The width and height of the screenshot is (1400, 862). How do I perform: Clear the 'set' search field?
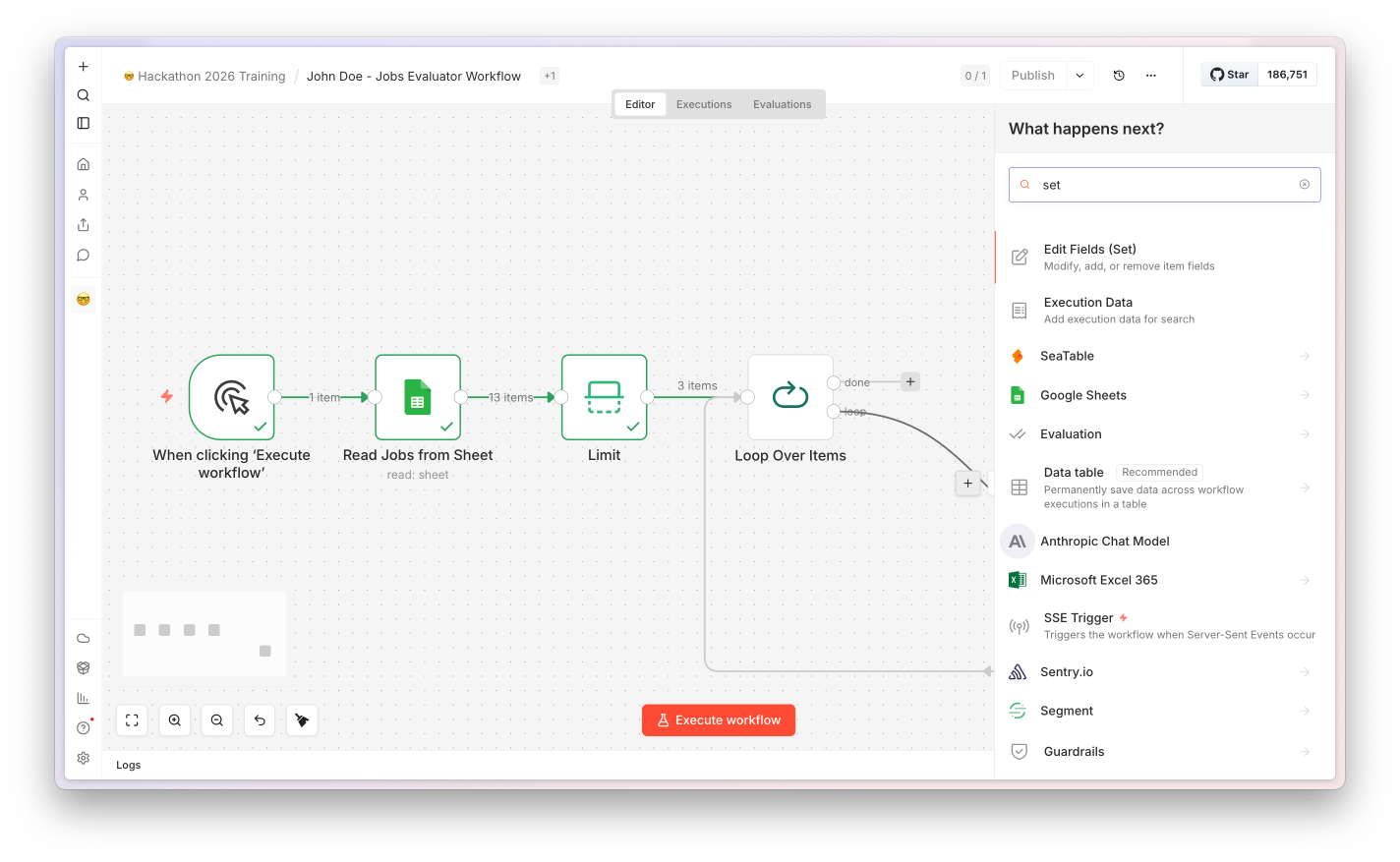coord(1305,185)
